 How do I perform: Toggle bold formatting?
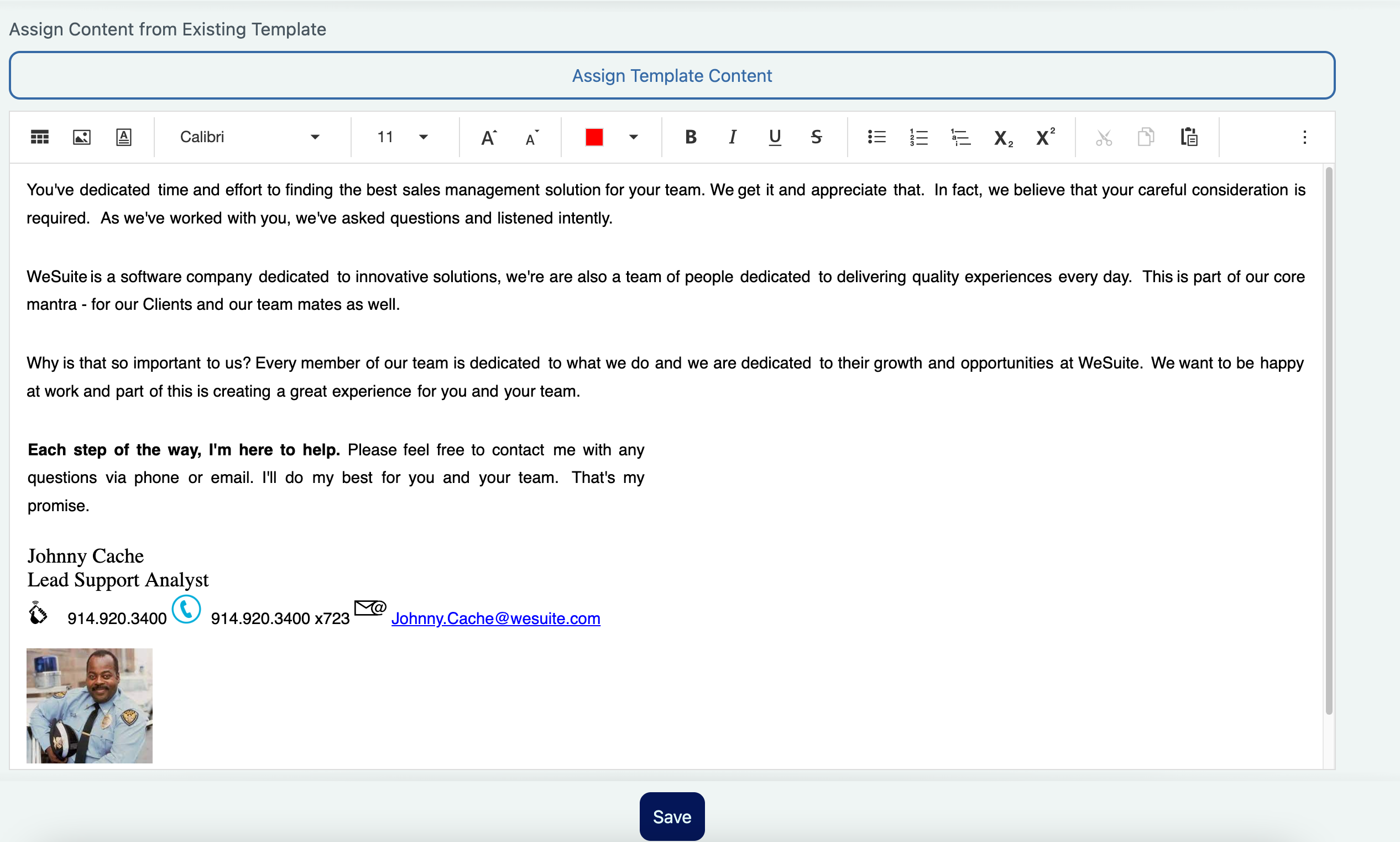coord(690,137)
